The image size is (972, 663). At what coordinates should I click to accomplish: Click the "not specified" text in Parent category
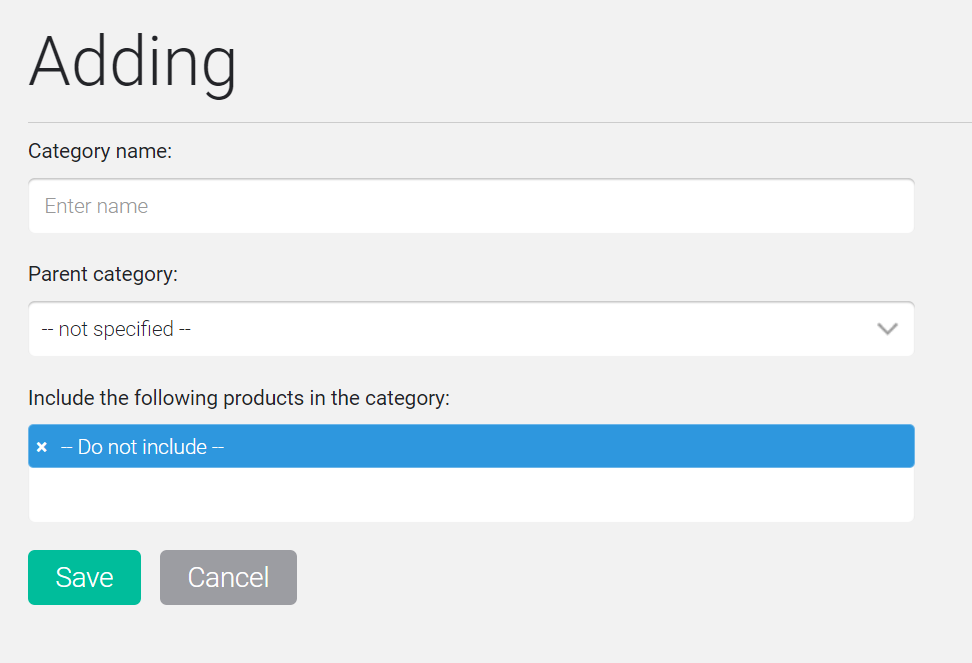point(116,329)
